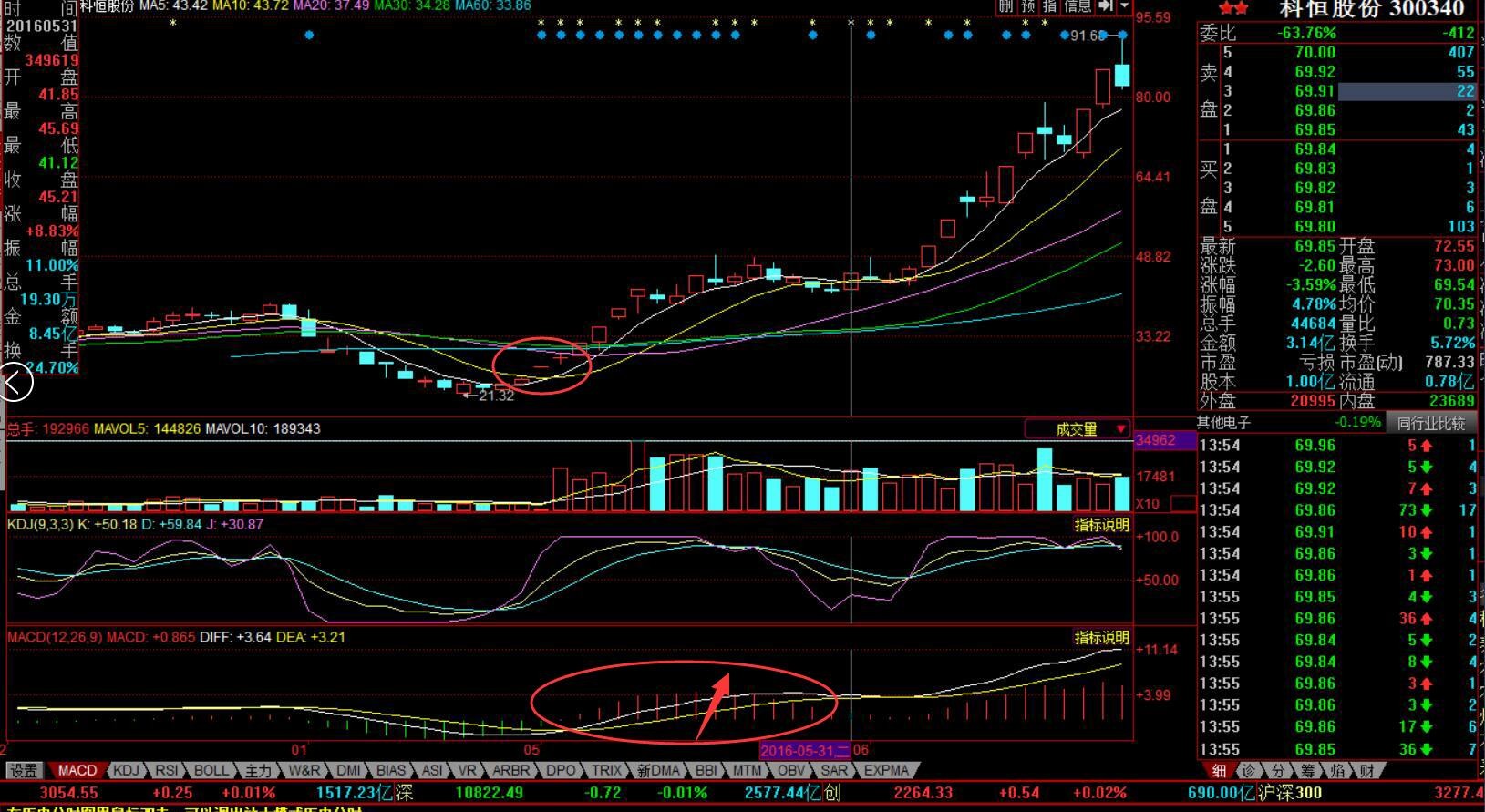Switch to the 细 detail tab
This screenshot has height=812, width=1485.
tap(1219, 771)
